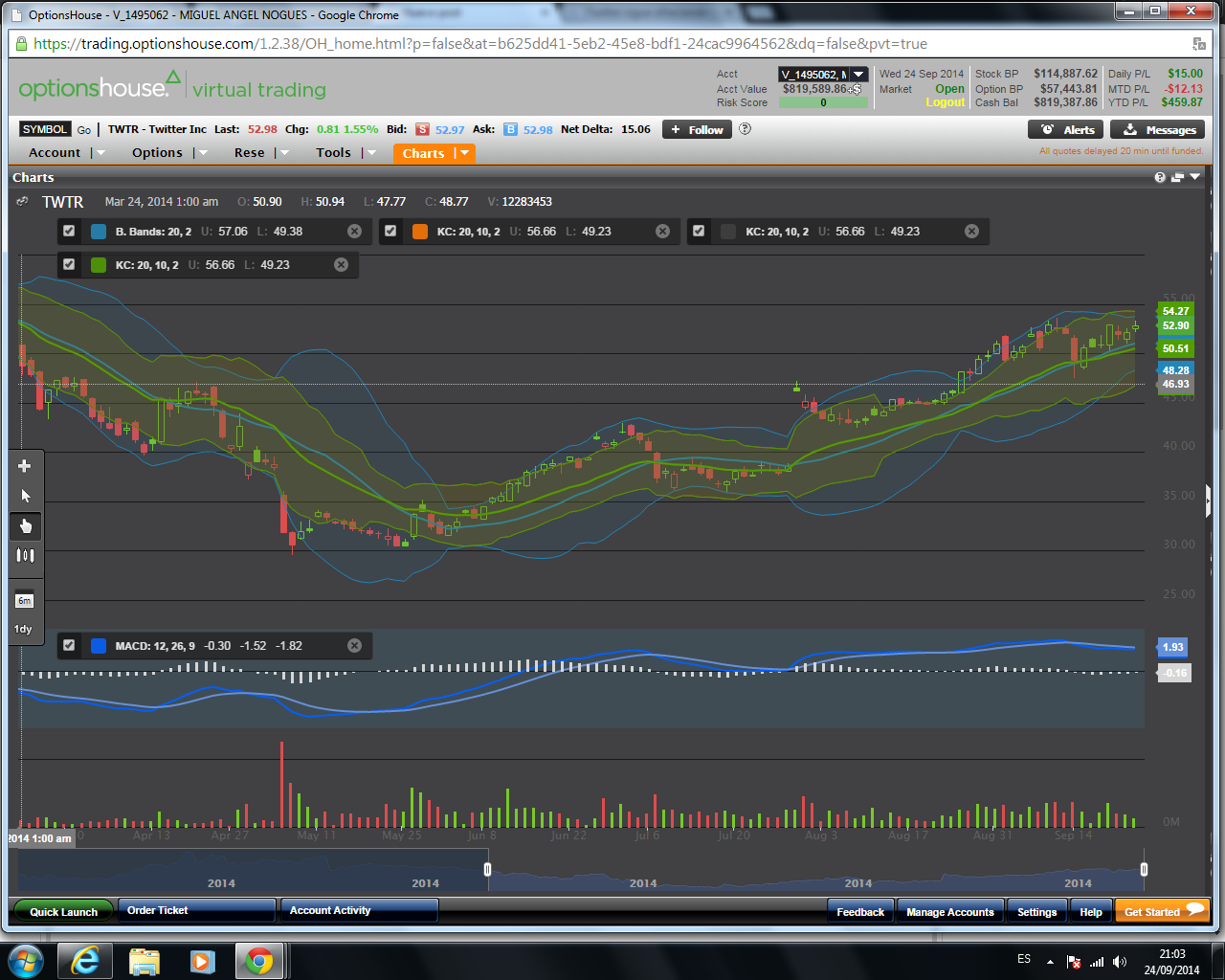The image size is (1225, 980).
Task: Click the right side panel collapse handle
Action: (1209, 501)
